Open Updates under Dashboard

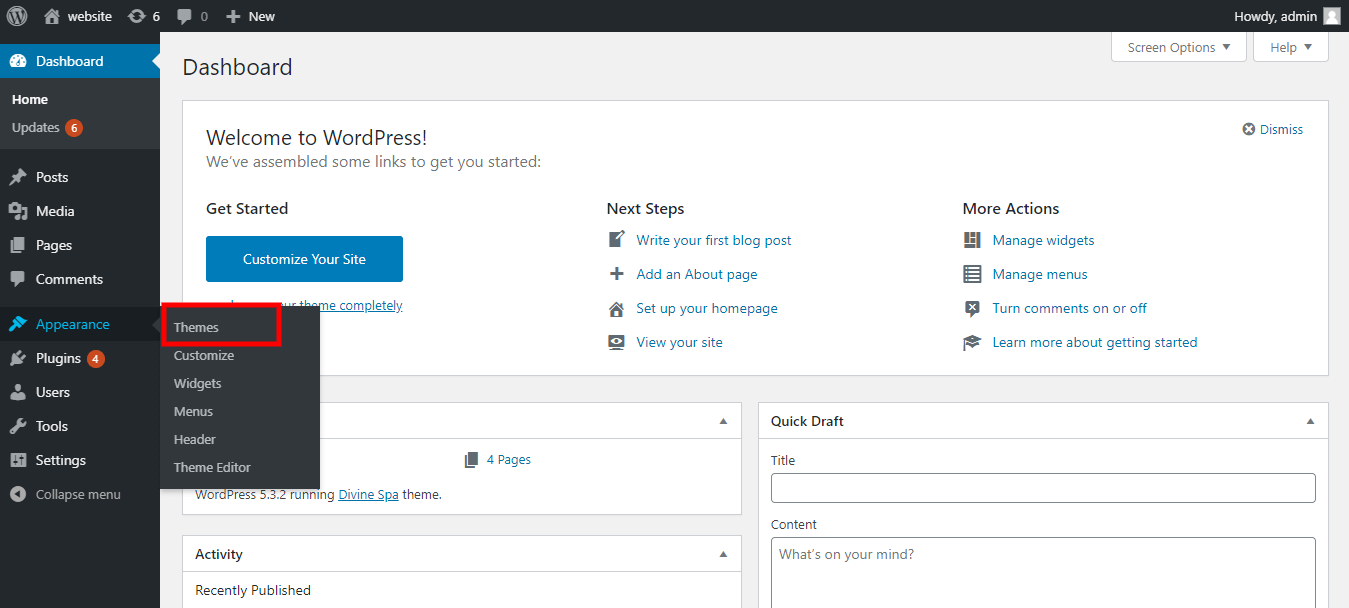pos(36,127)
